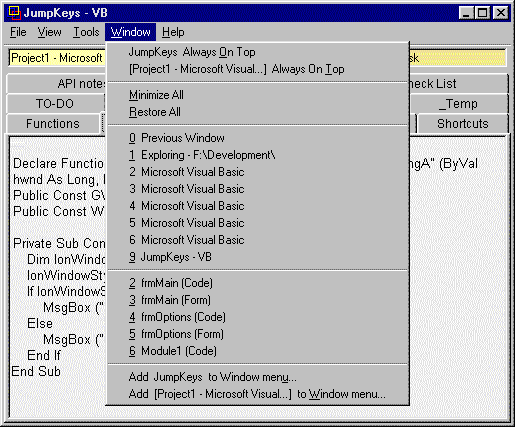The image size is (515, 427).
Task: Choose Add [Project1 - Microsoft Visual...] to Window menu
Action: (258, 394)
